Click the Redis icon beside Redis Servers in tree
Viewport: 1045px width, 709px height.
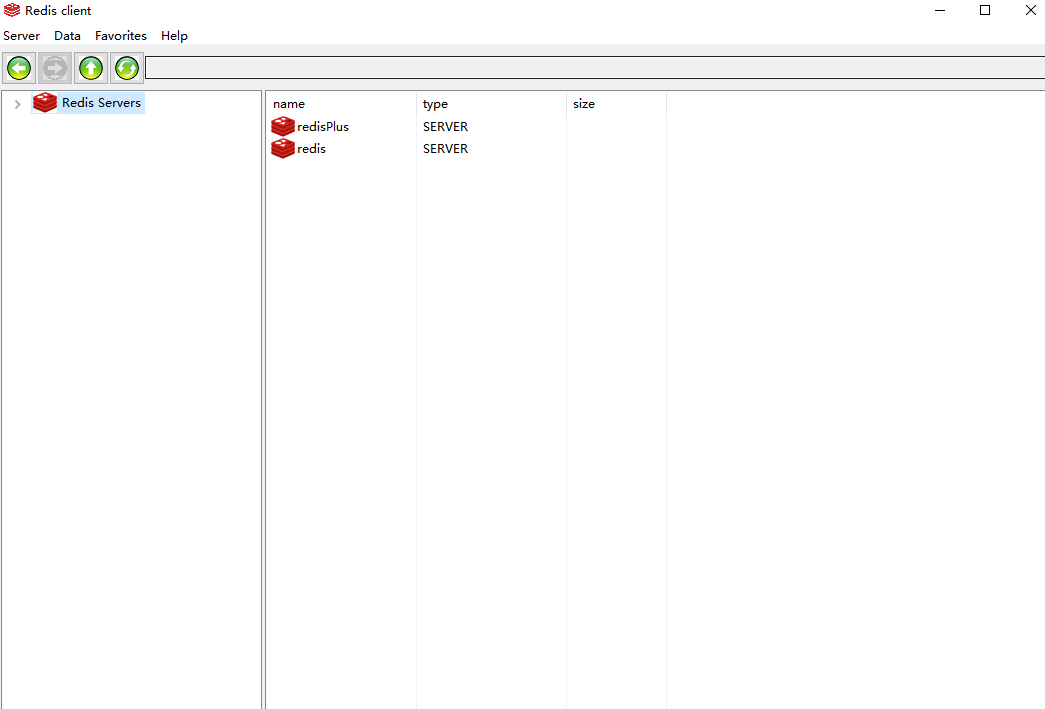pyautogui.click(x=45, y=103)
